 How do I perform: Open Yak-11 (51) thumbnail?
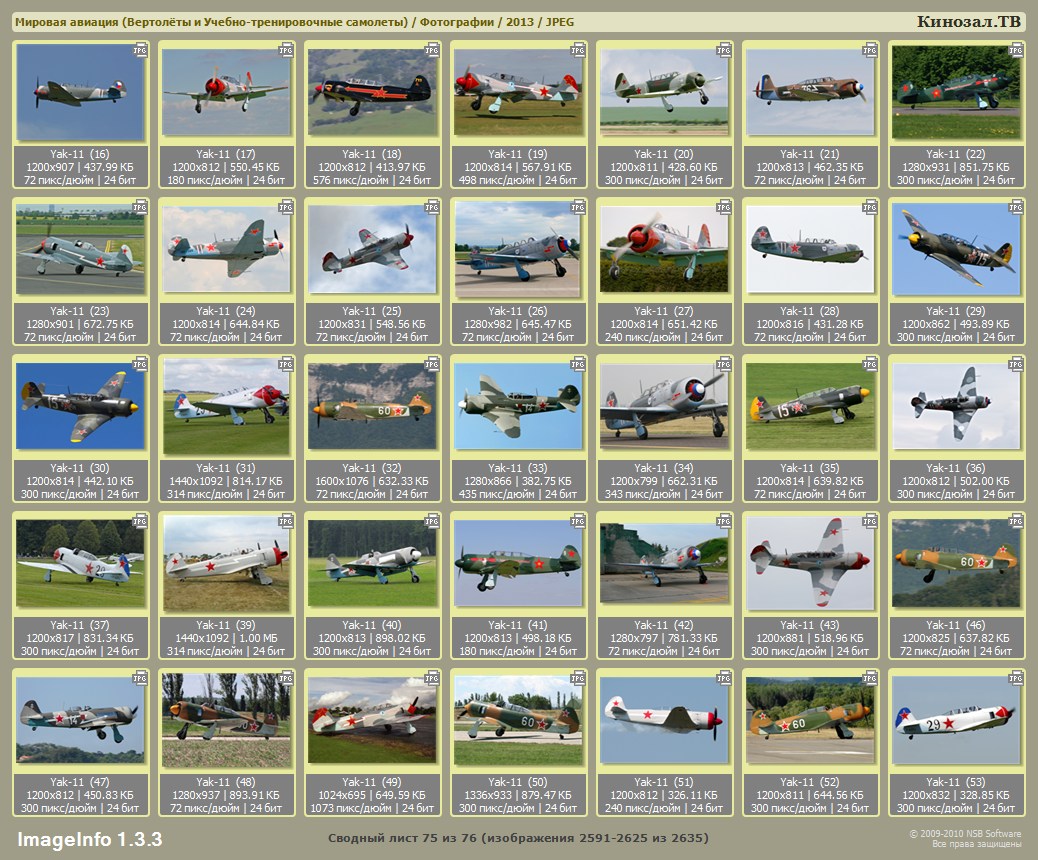(664, 720)
